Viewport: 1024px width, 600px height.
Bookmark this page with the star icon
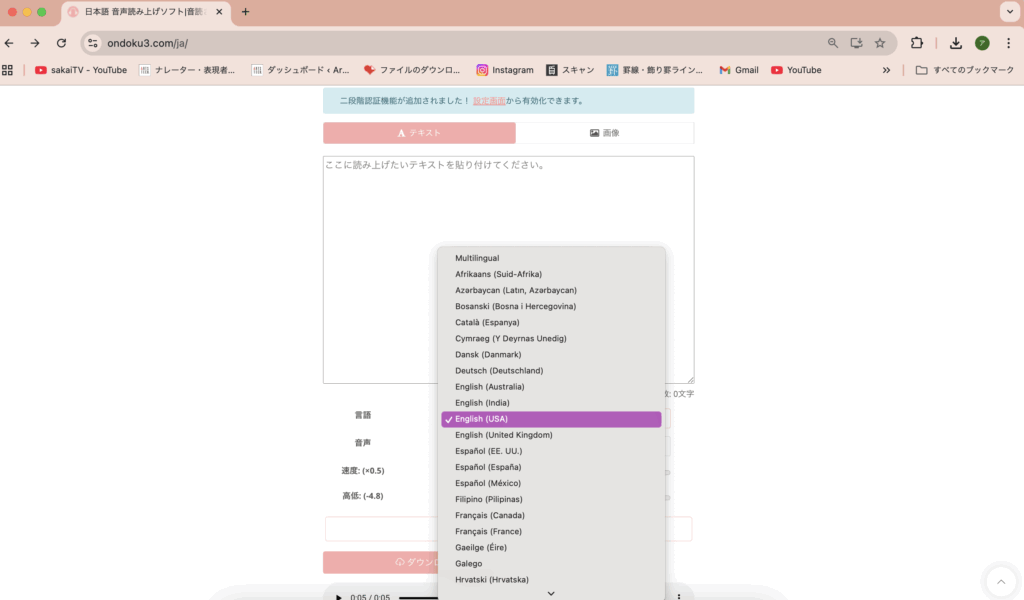880,43
